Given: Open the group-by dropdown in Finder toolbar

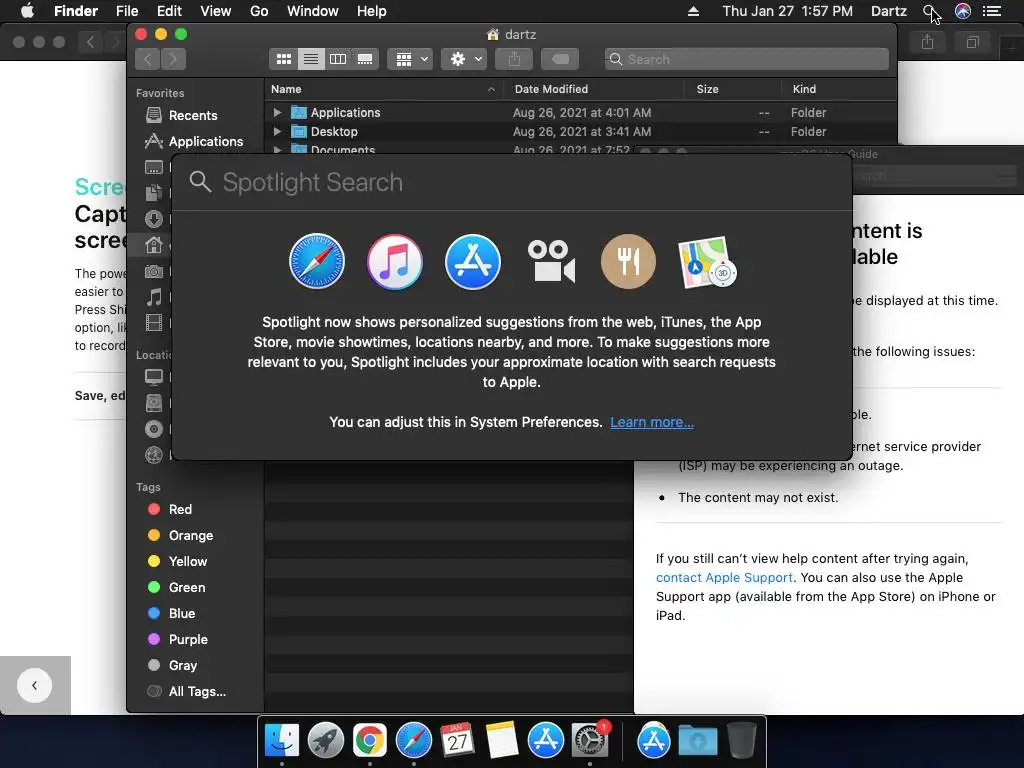Looking at the screenshot, I should tap(410, 59).
